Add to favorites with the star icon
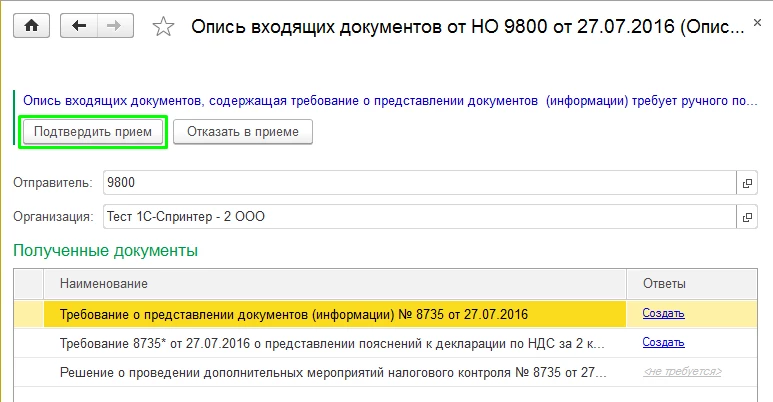This screenshot has height=402, width=773. [x=163, y=27]
